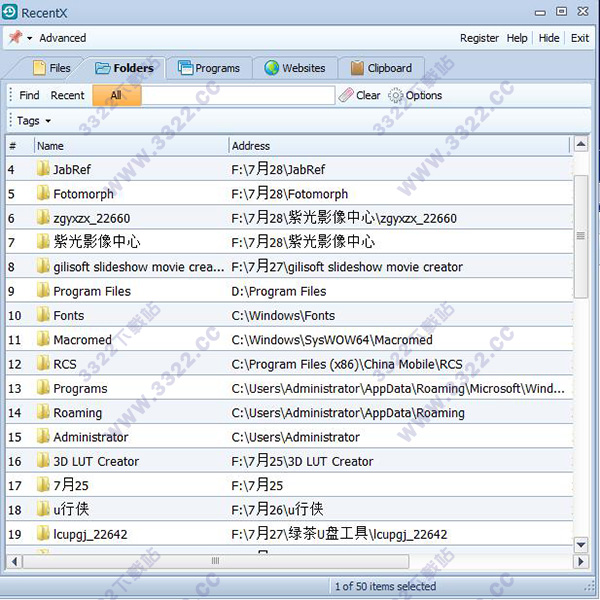Click address F:\7月26\u行侠
This screenshot has width=600, height=600.
pos(277,509)
